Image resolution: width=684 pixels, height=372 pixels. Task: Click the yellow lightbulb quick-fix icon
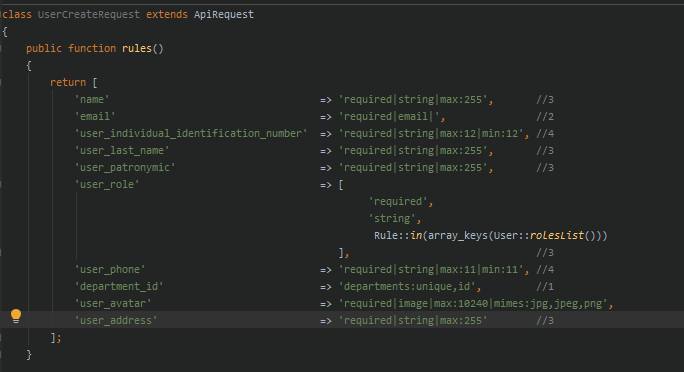click(x=16, y=316)
